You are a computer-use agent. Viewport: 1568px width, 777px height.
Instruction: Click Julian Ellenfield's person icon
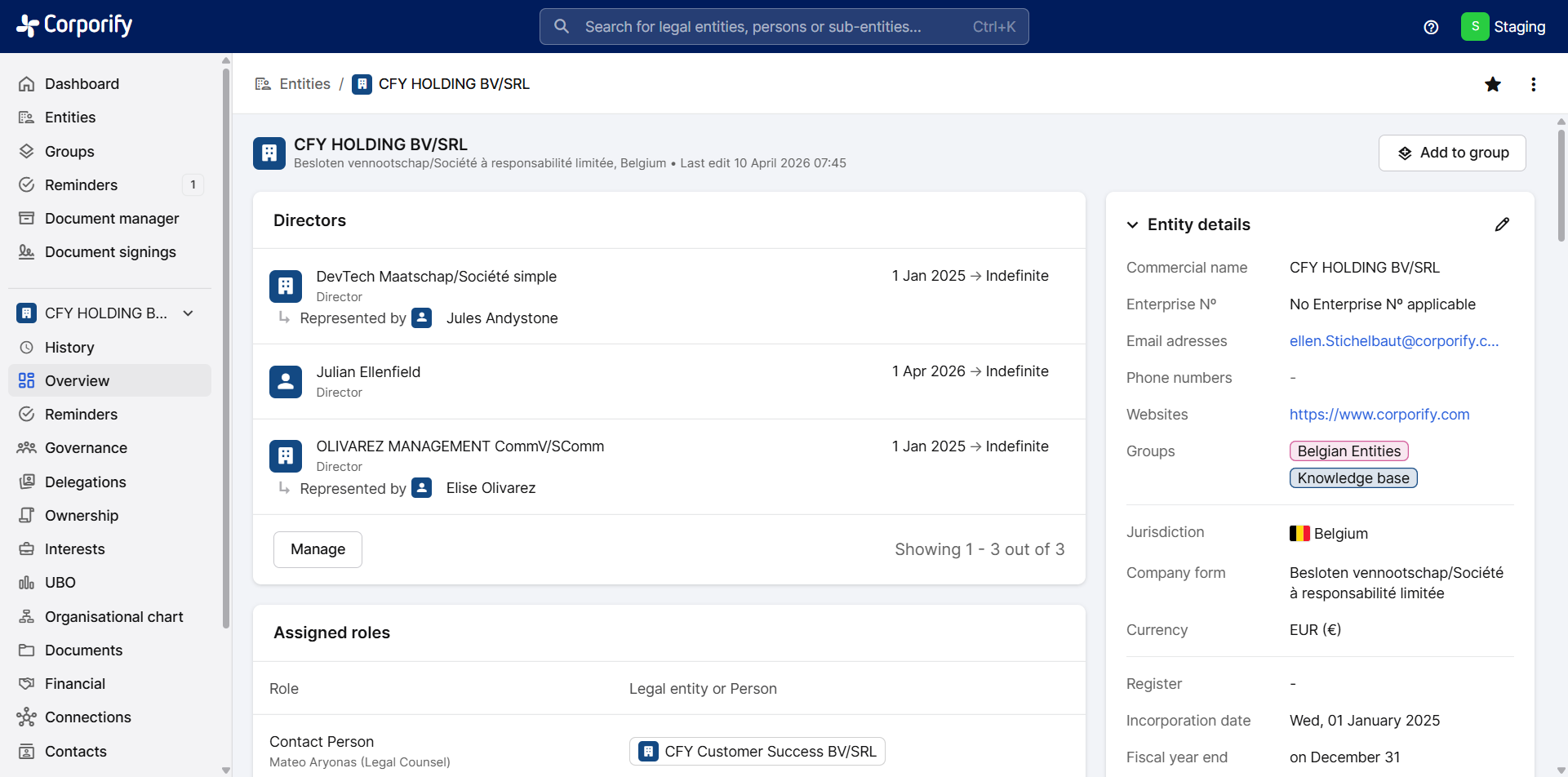coord(286,381)
